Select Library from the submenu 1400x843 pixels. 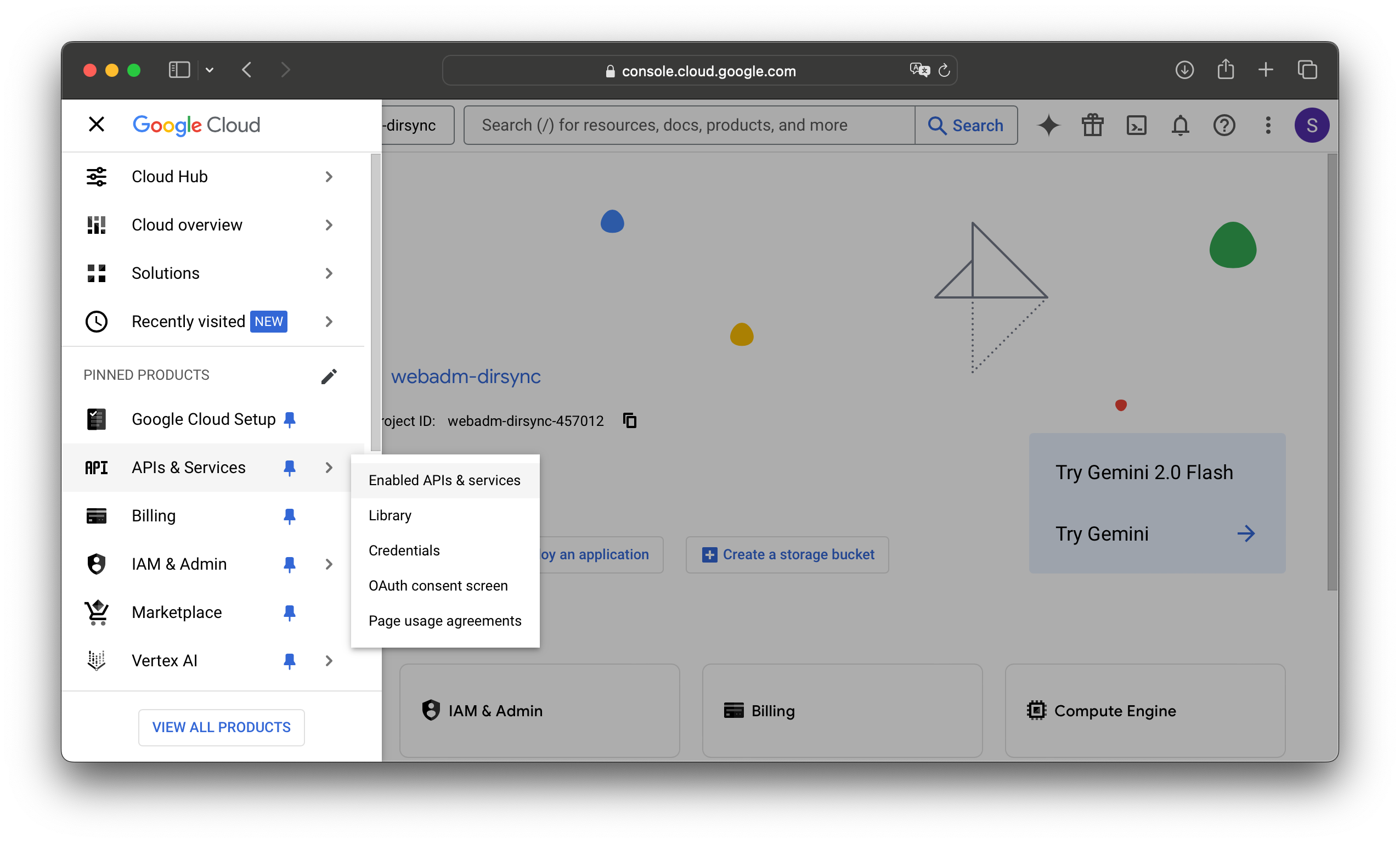tap(444, 516)
